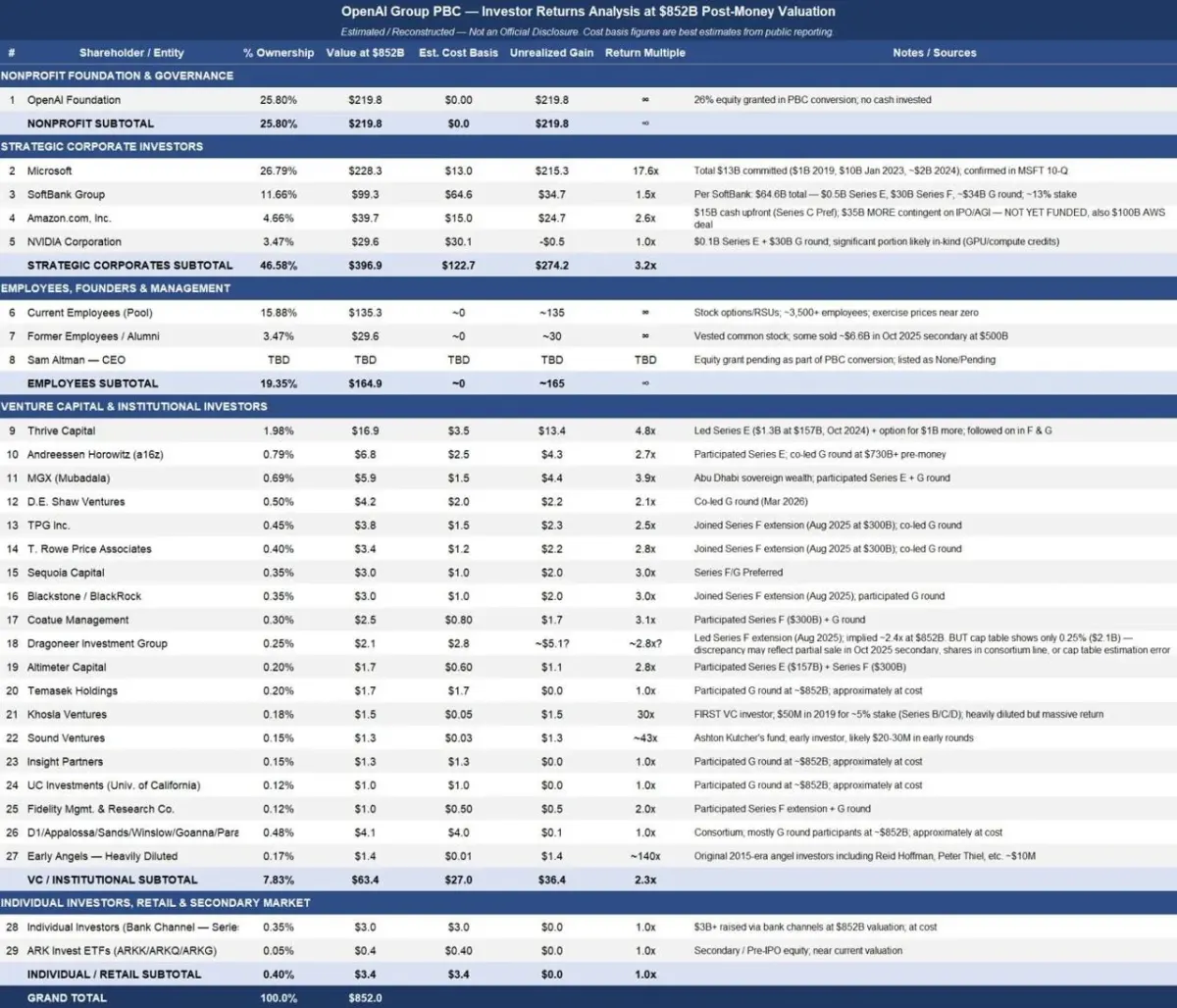The image size is (1177, 1008).
Task: Click the 'SoftBank Group' shareholder cell
Action: [x=66, y=194]
